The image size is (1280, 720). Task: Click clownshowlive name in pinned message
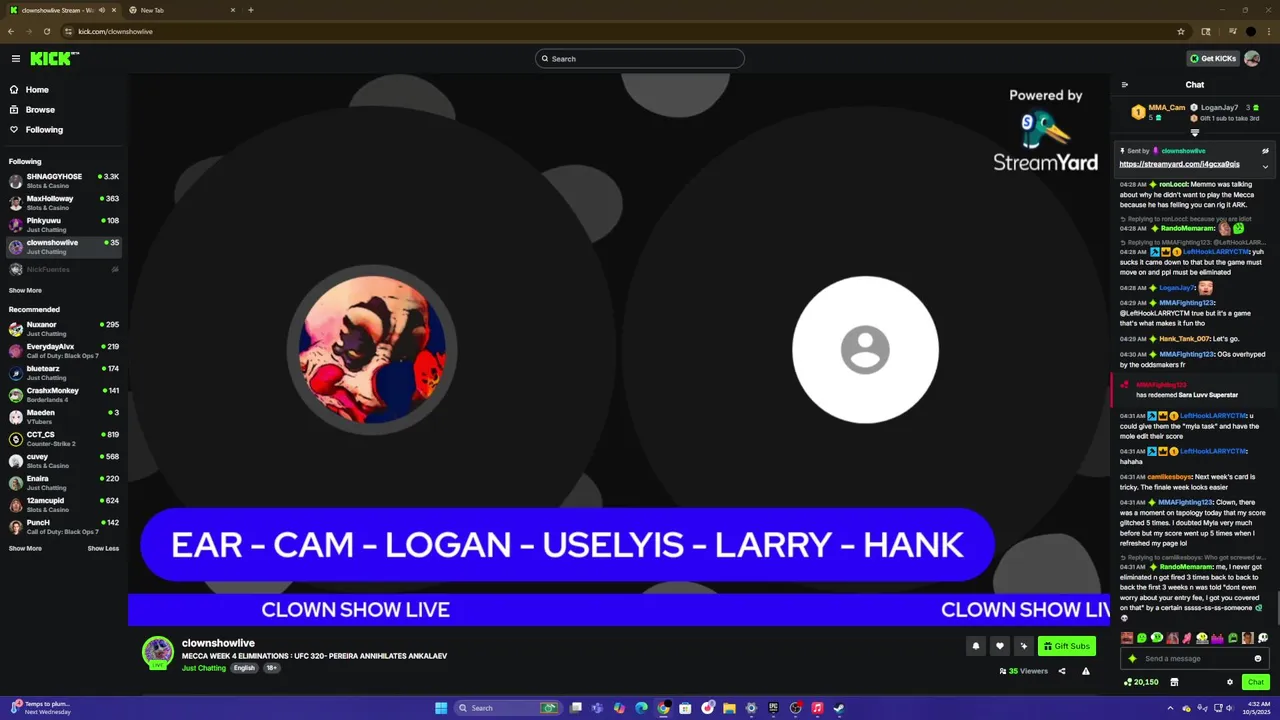point(1183,151)
